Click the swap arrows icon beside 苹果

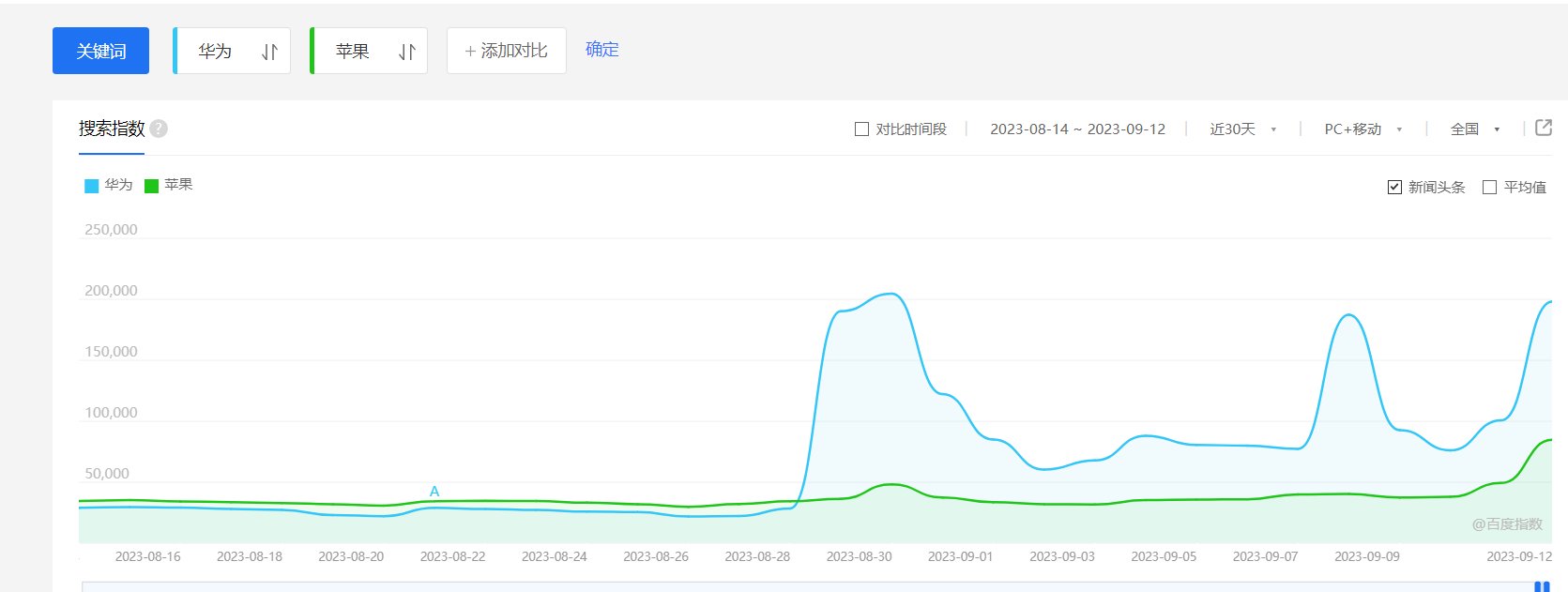click(x=407, y=52)
